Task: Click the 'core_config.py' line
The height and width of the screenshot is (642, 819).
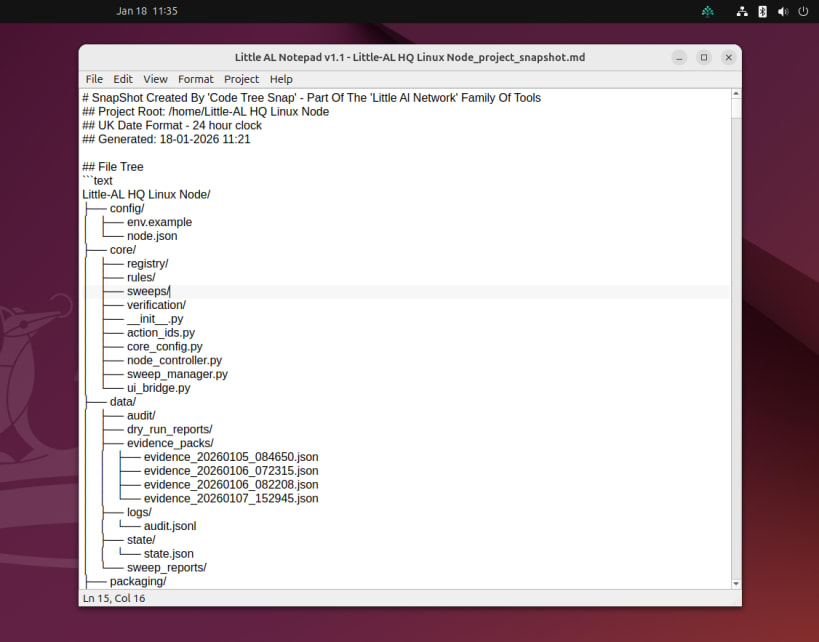Action: 165,347
